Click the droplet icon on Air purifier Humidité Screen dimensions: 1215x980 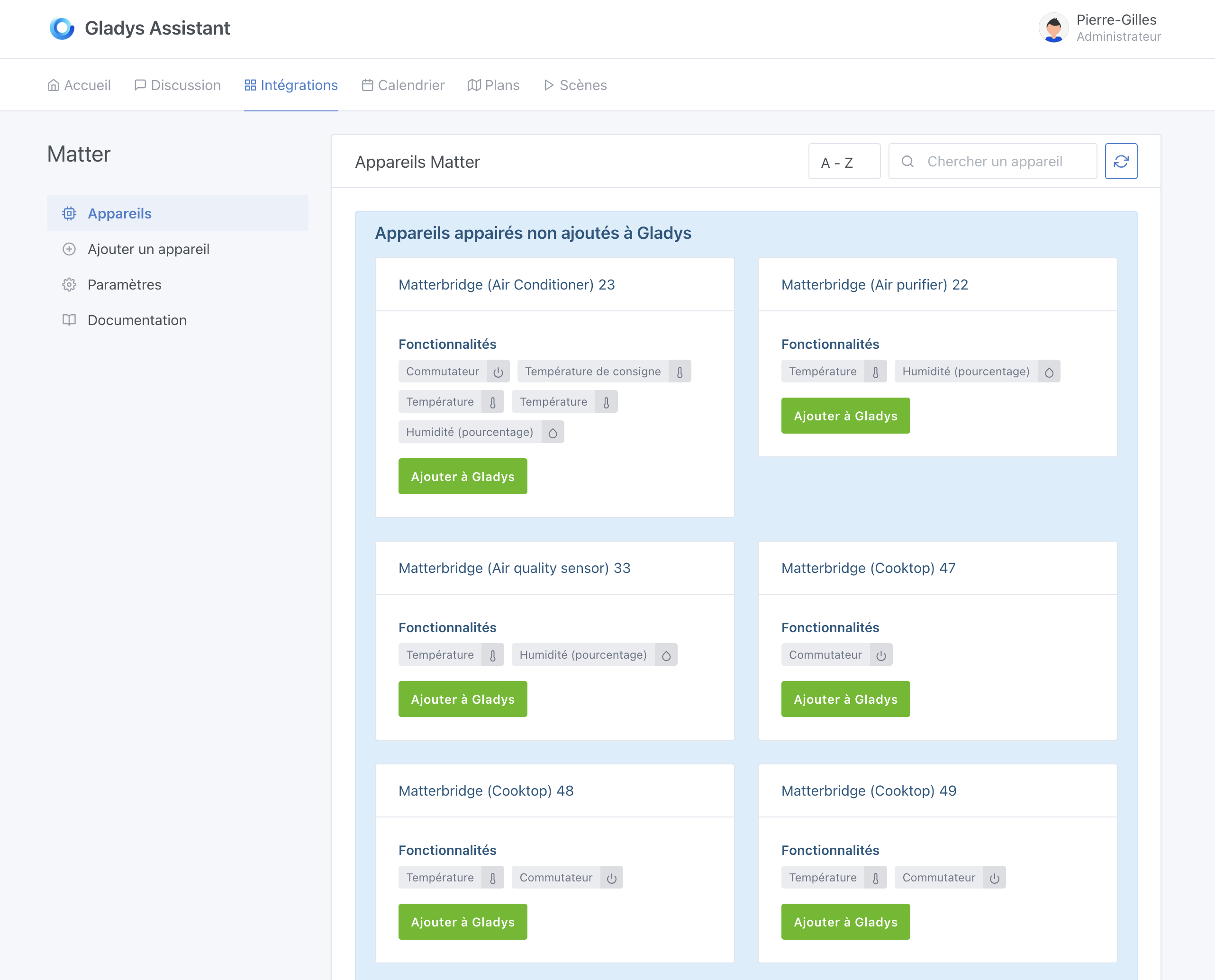pos(1049,371)
